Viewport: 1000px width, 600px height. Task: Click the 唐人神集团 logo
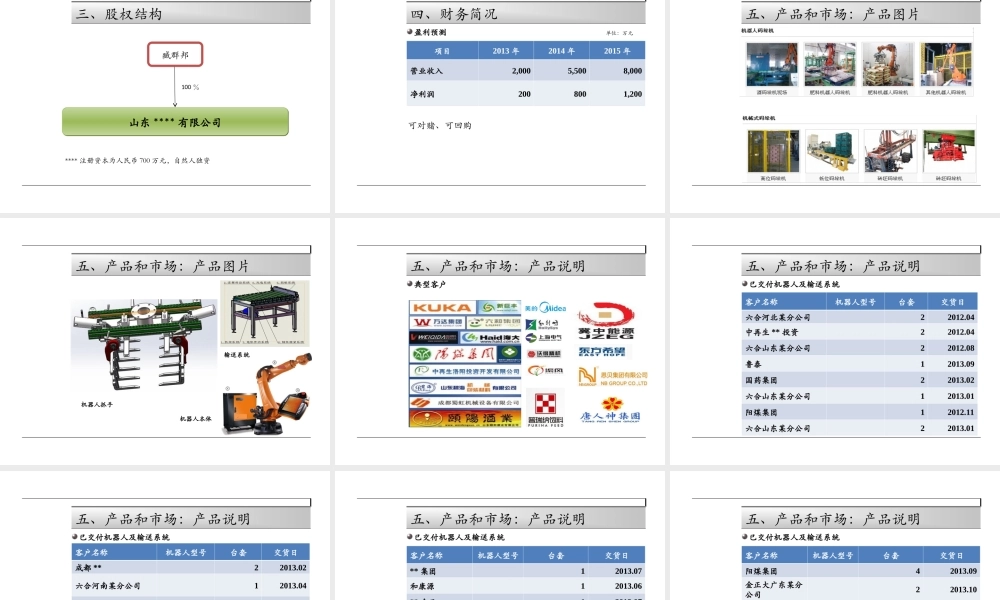point(610,413)
